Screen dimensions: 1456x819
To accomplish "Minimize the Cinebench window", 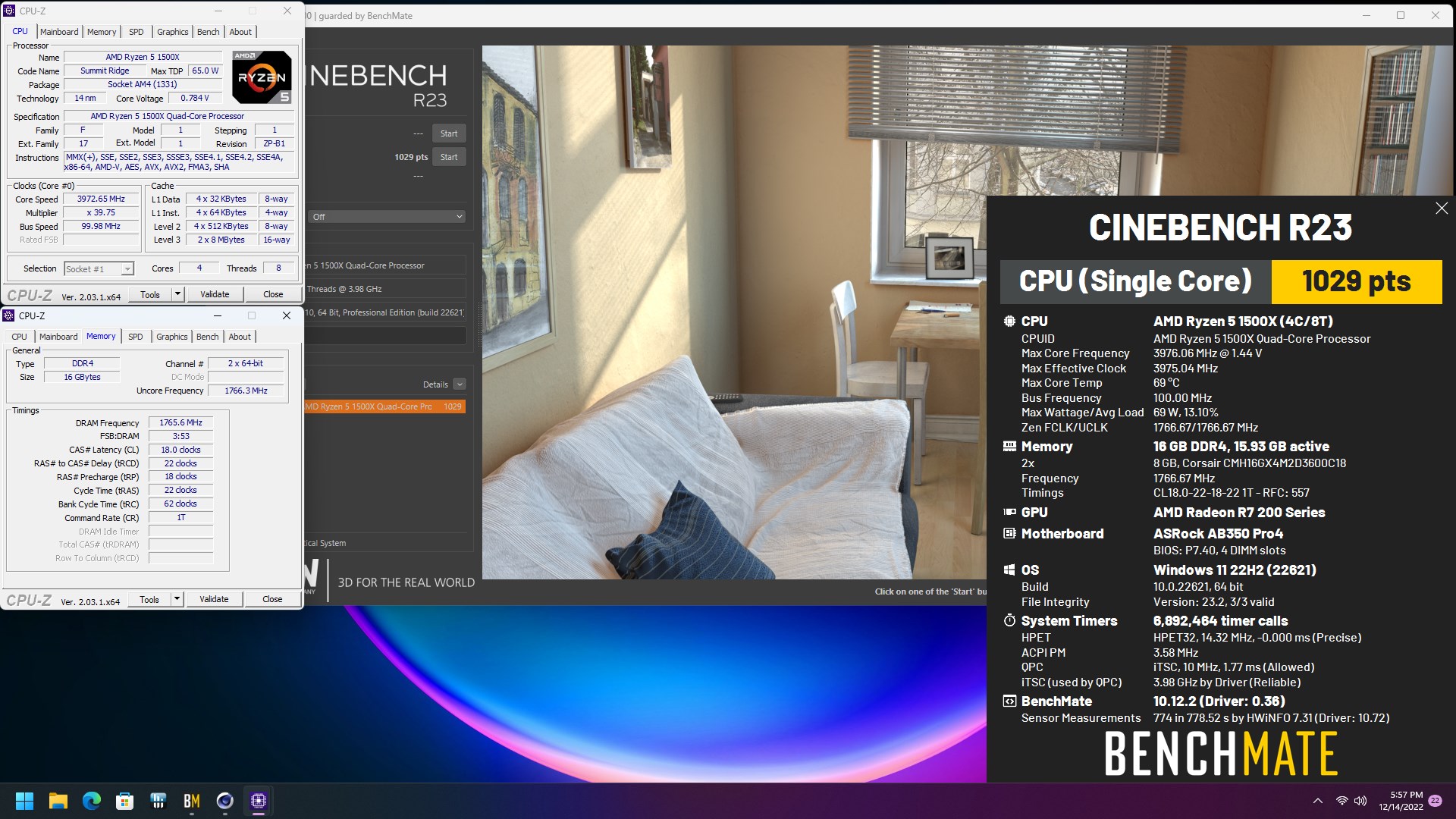I will pyautogui.click(x=1367, y=15).
